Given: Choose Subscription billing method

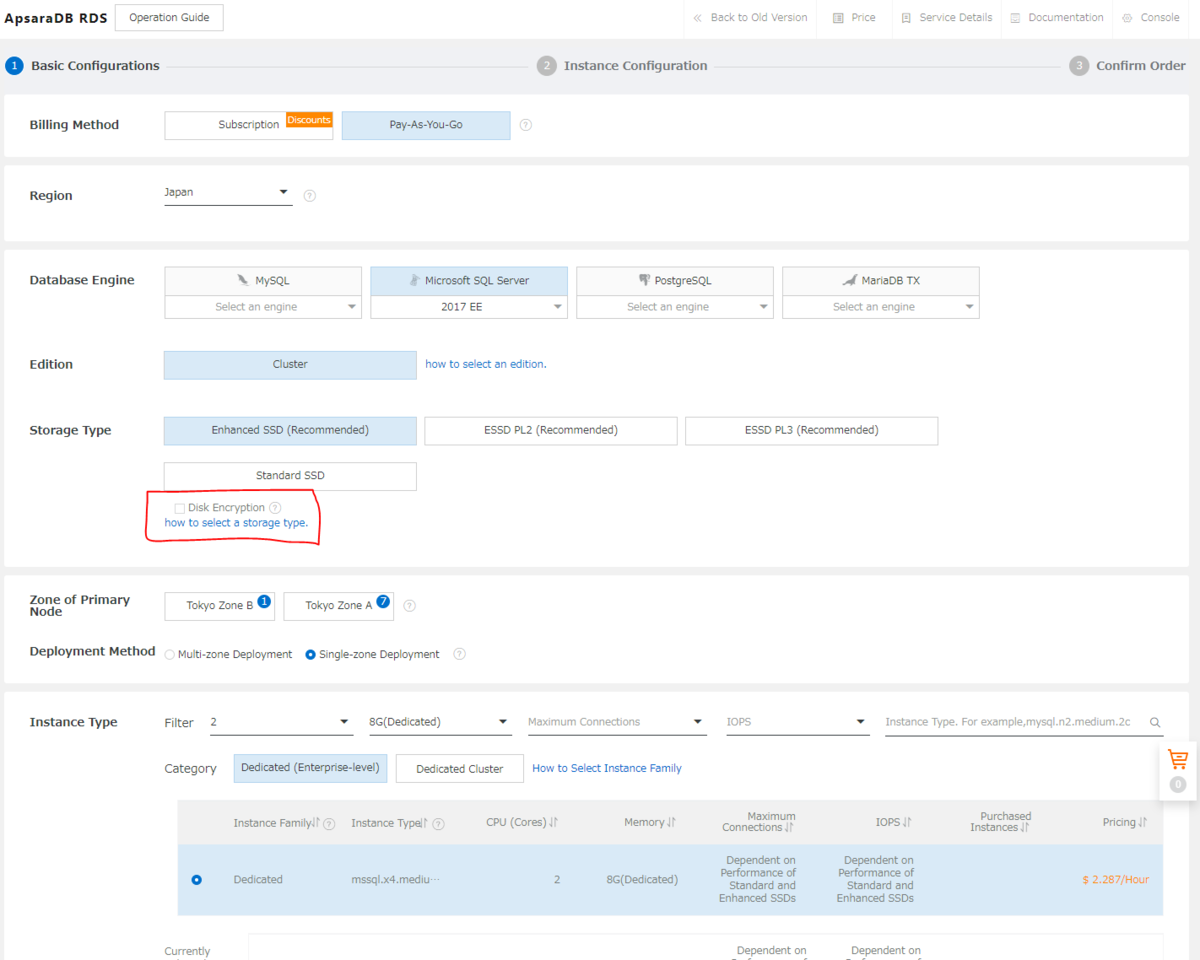Looking at the screenshot, I should coord(249,125).
